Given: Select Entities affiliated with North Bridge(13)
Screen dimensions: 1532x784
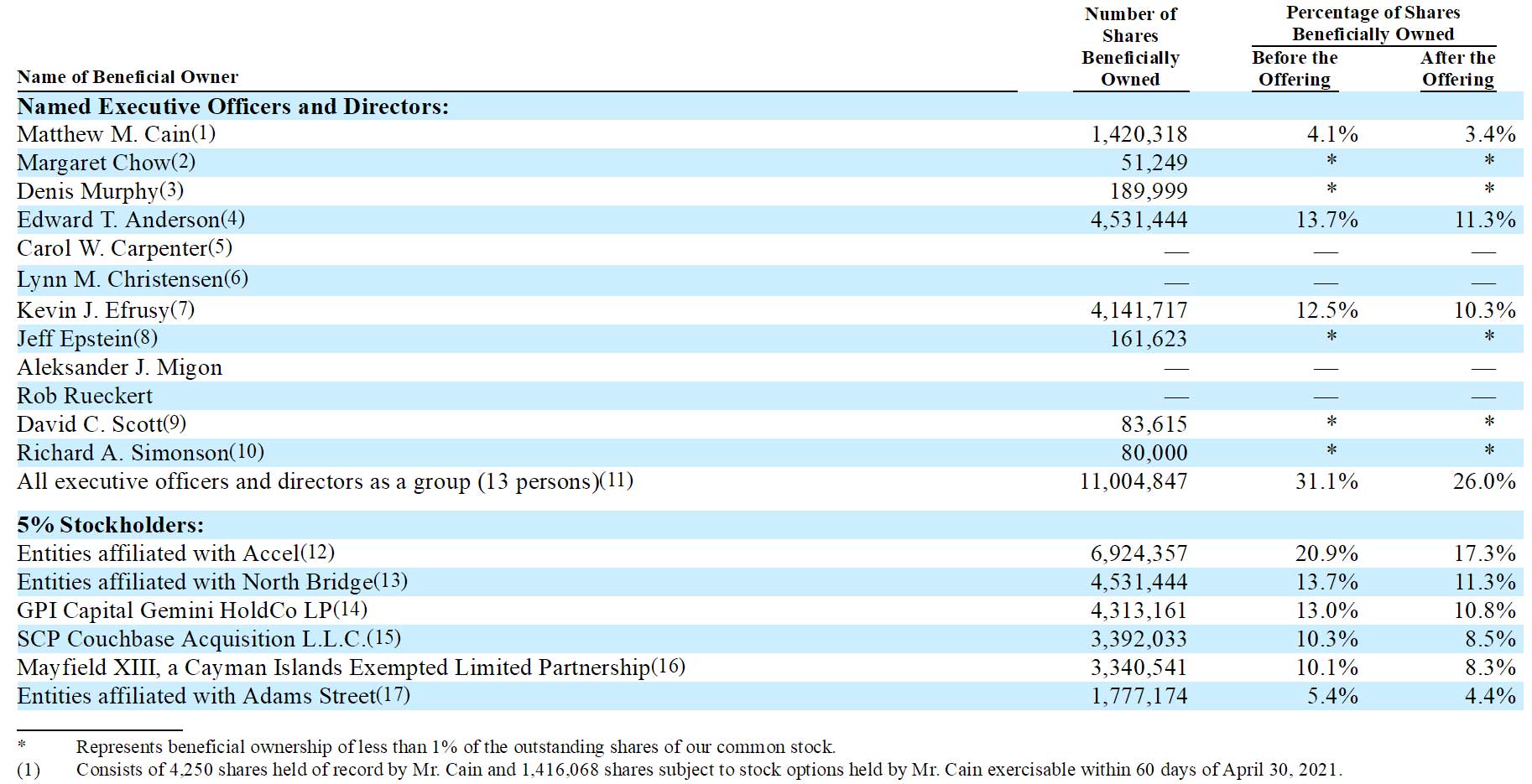Looking at the screenshot, I should 212,582.
